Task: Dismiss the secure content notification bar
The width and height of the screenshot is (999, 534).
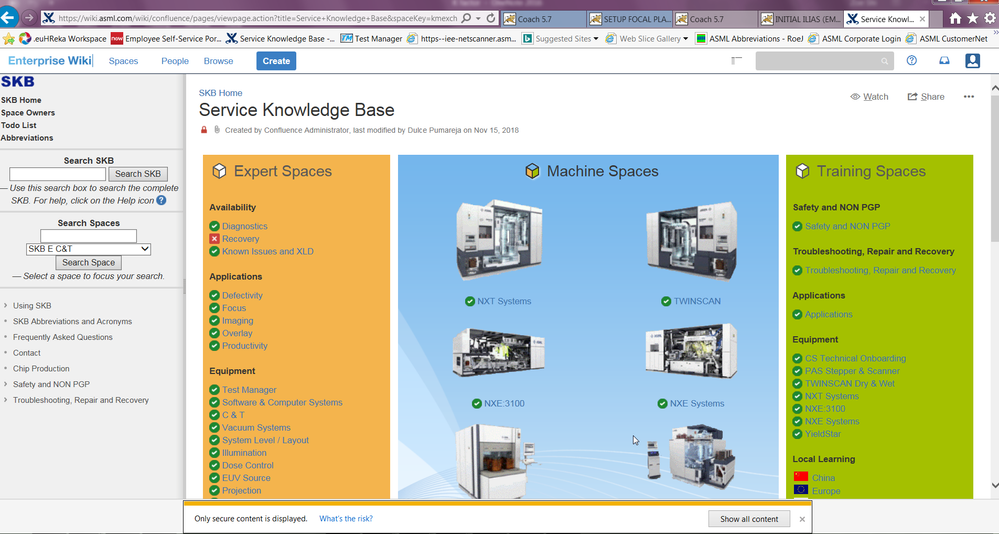Action: (802, 519)
